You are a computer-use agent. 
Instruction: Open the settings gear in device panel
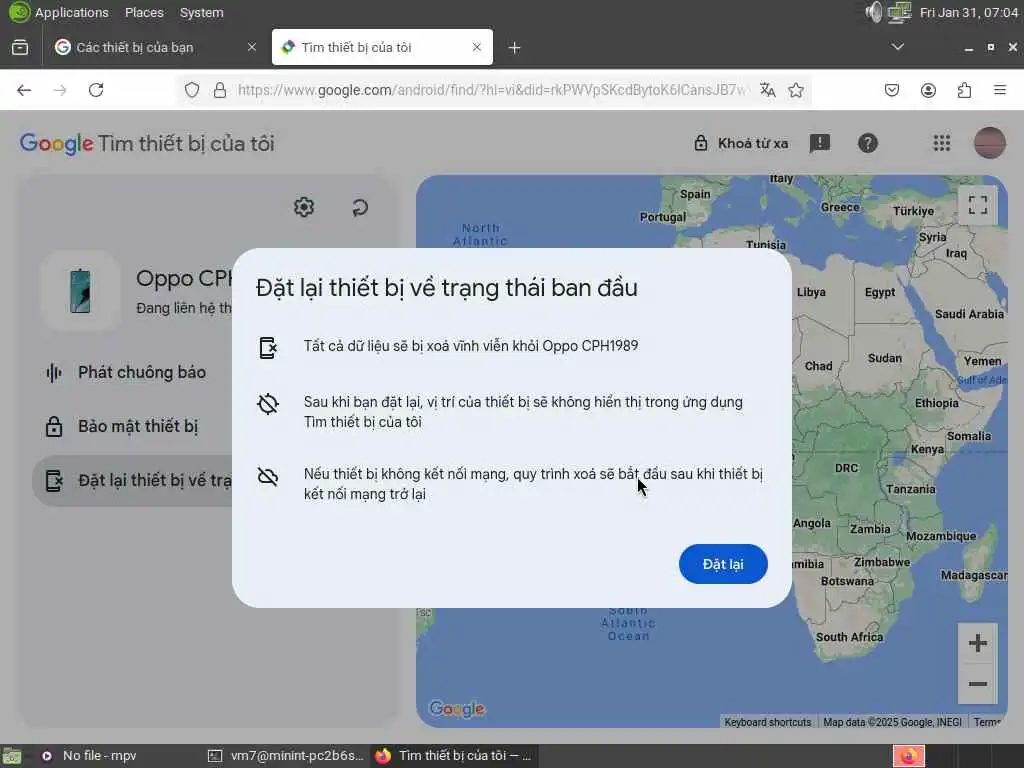(x=304, y=208)
